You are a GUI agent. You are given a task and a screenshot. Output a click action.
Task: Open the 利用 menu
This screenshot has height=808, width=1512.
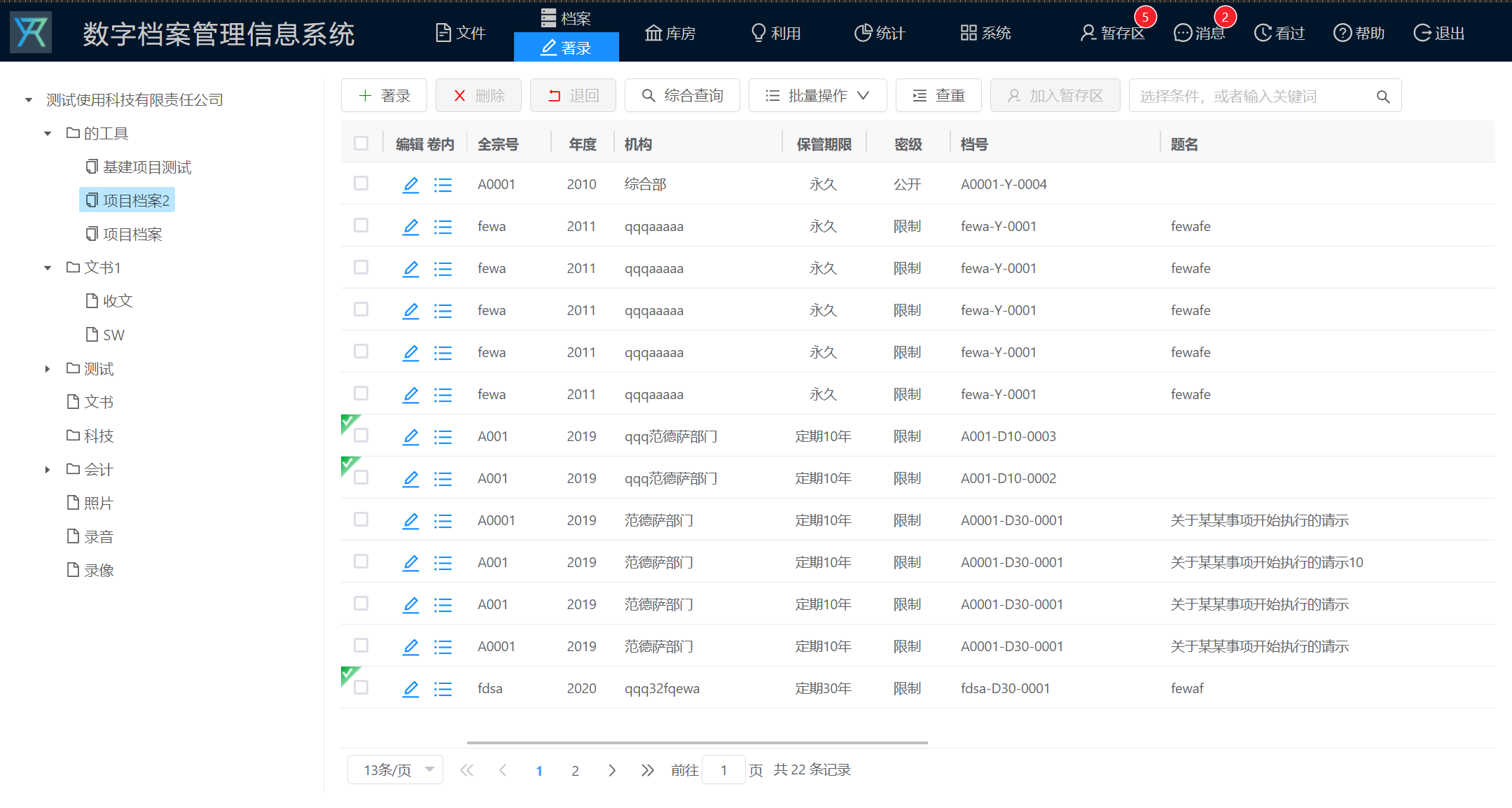(776, 33)
